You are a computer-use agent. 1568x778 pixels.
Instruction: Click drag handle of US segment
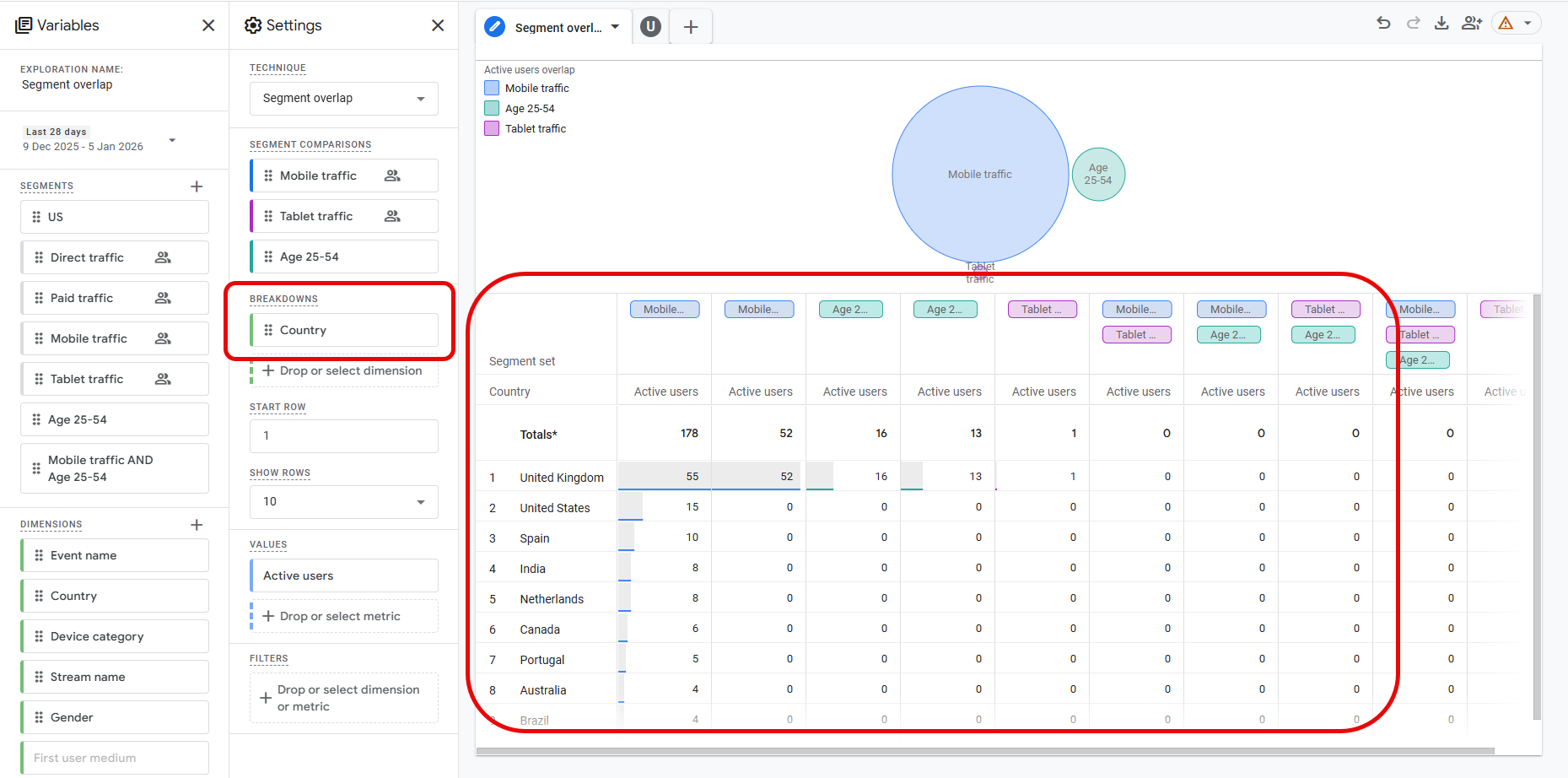[x=36, y=217]
